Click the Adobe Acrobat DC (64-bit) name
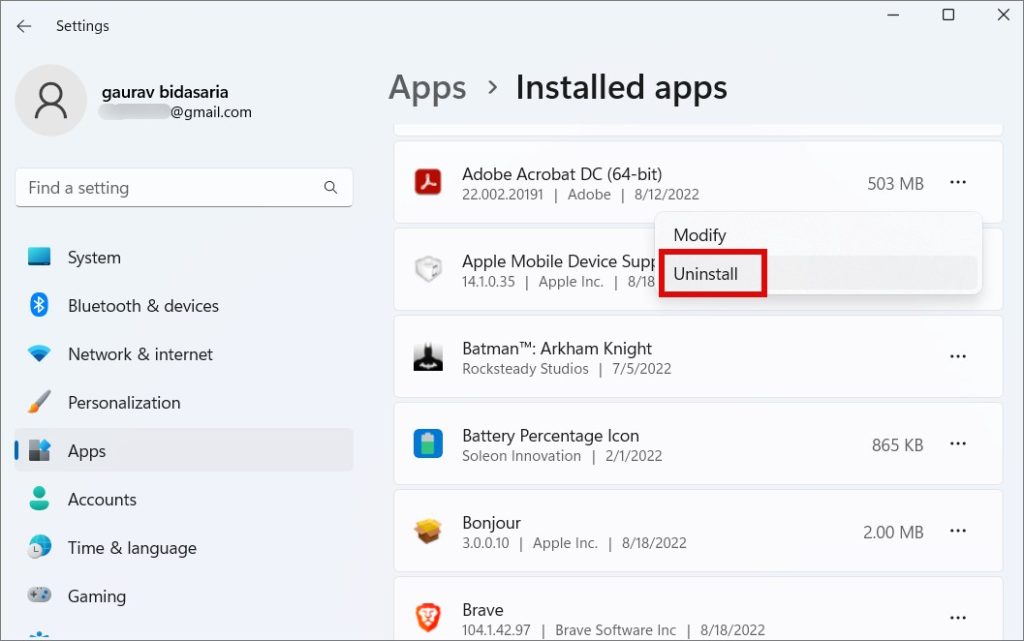 tap(562, 174)
